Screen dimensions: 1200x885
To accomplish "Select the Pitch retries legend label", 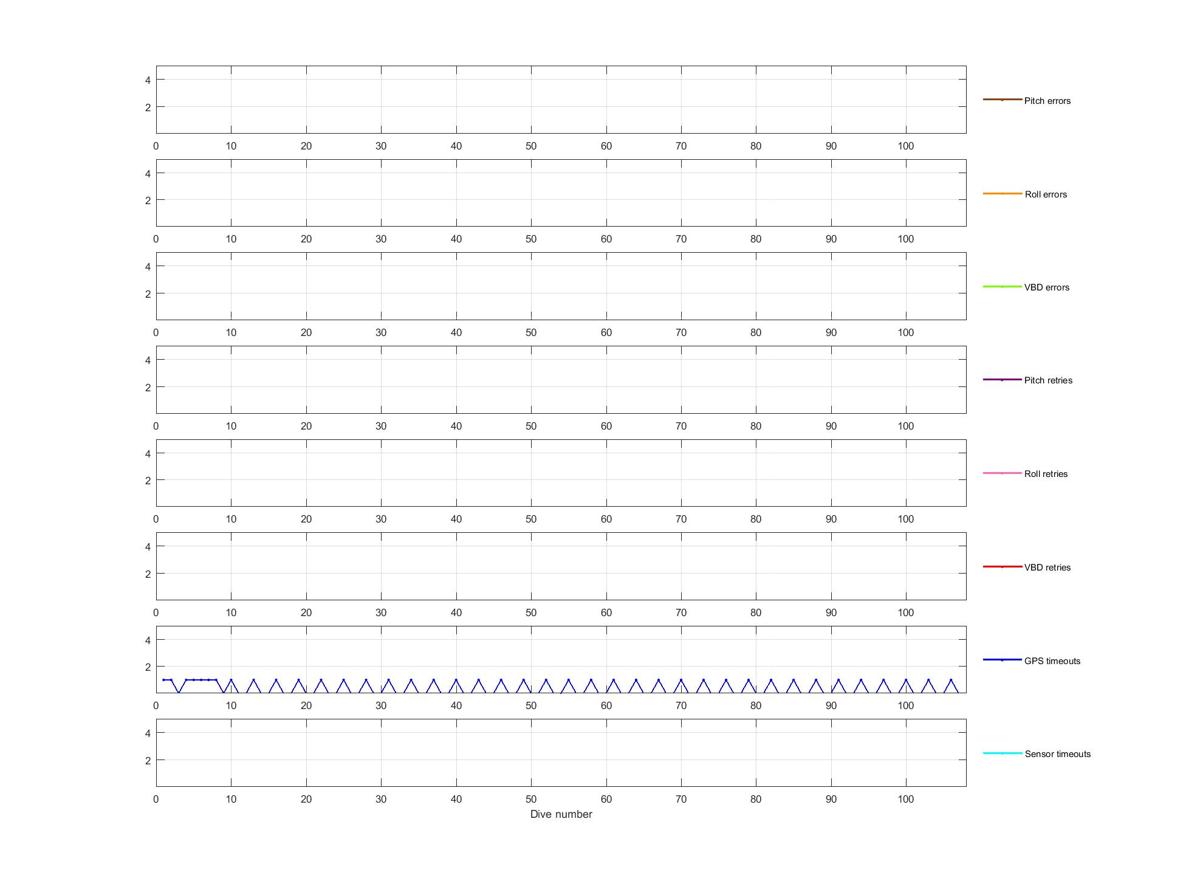I will pyautogui.click(x=1048, y=380).
